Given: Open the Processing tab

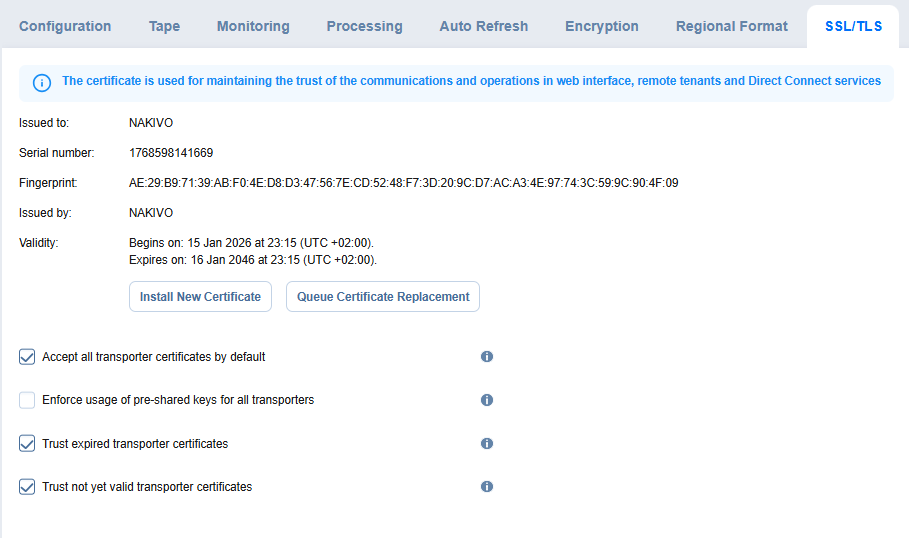Looking at the screenshot, I should click(x=364, y=26).
